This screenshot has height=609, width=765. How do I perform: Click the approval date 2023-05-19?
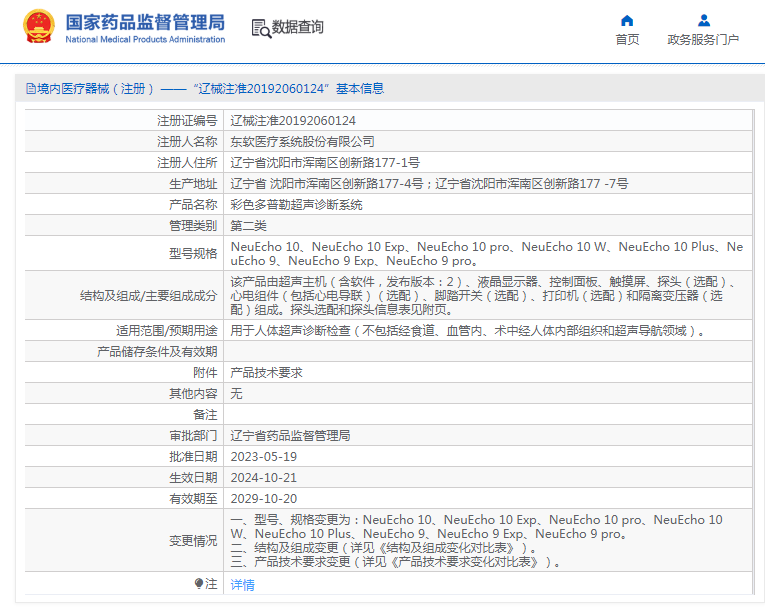click(x=264, y=456)
